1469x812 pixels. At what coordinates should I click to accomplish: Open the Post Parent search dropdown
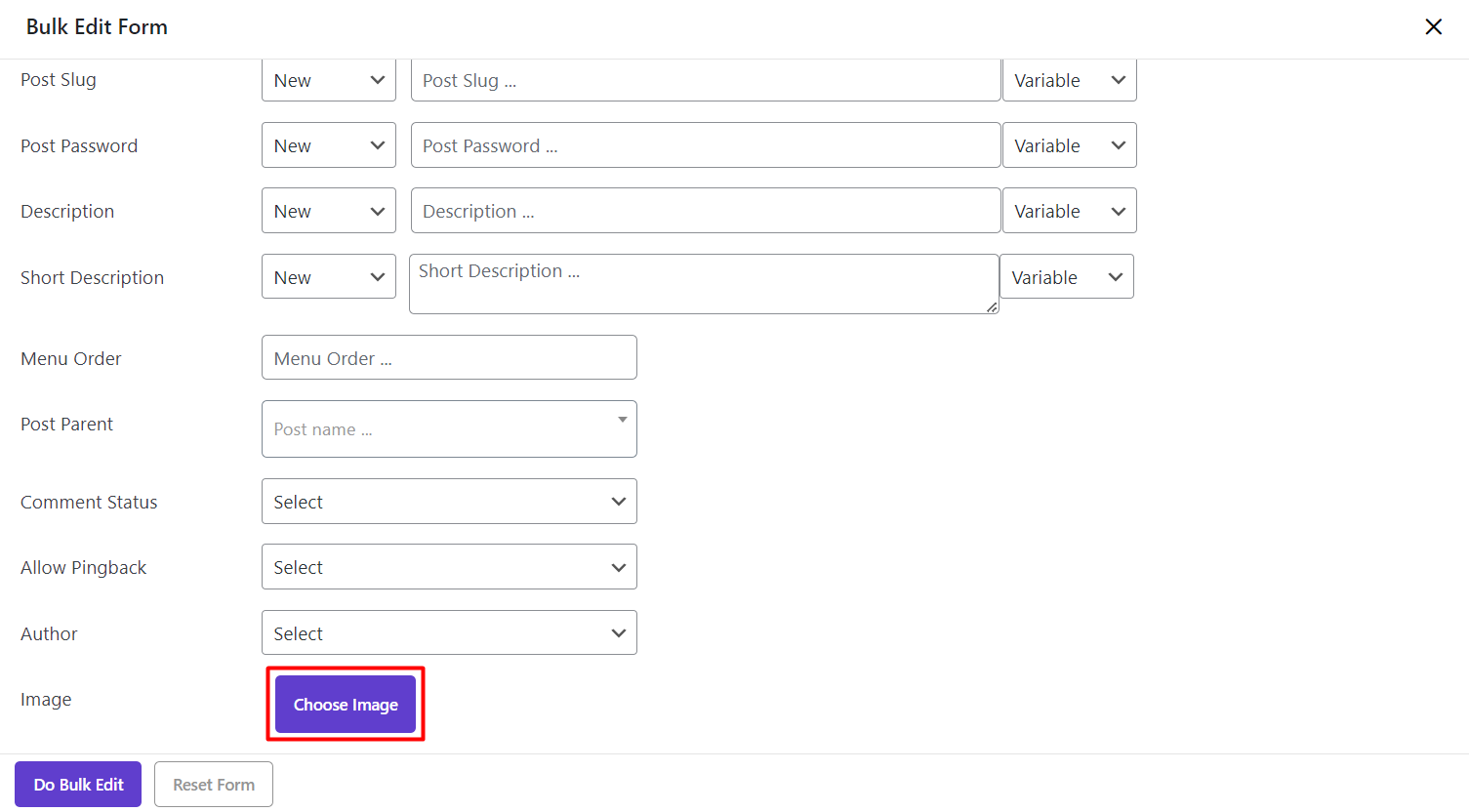click(x=449, y=429)
